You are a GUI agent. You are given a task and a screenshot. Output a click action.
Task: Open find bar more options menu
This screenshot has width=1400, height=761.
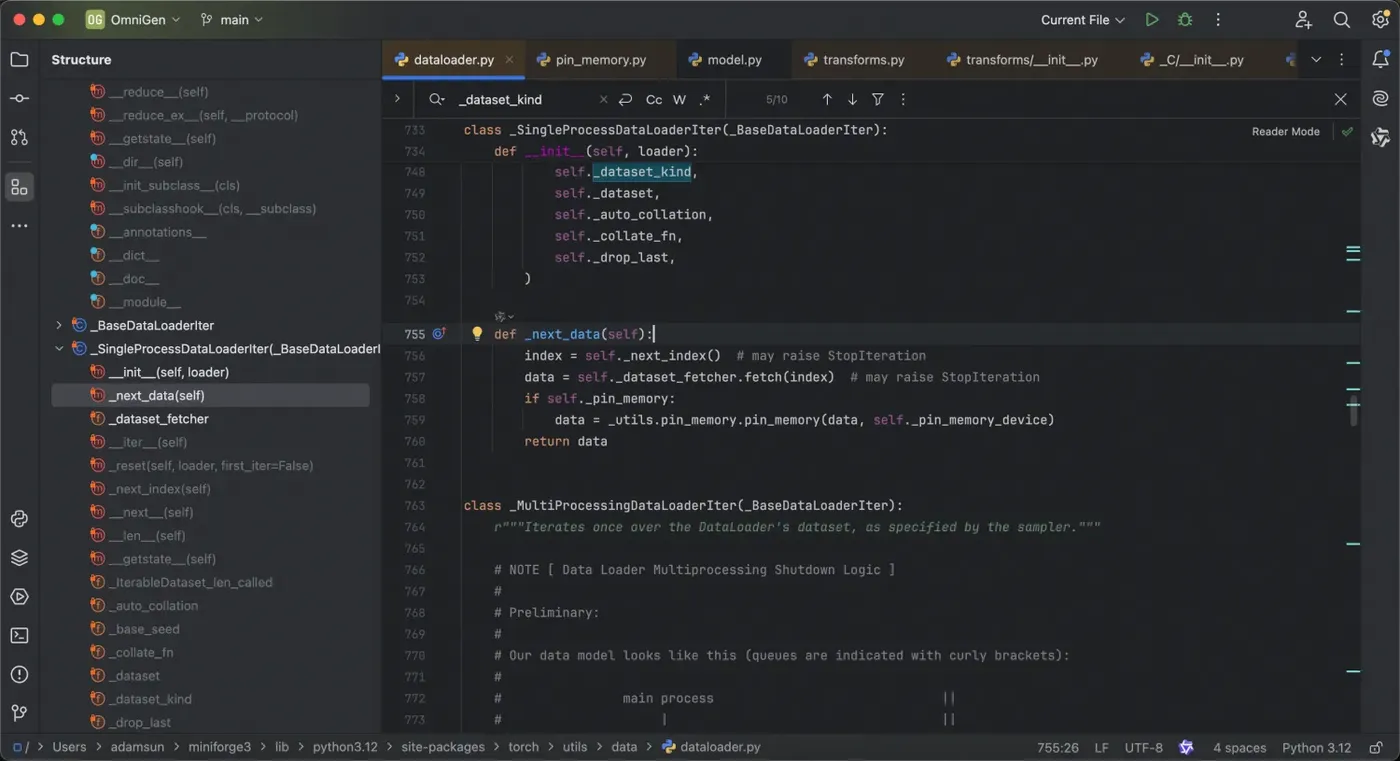click(x=903, y=100)
